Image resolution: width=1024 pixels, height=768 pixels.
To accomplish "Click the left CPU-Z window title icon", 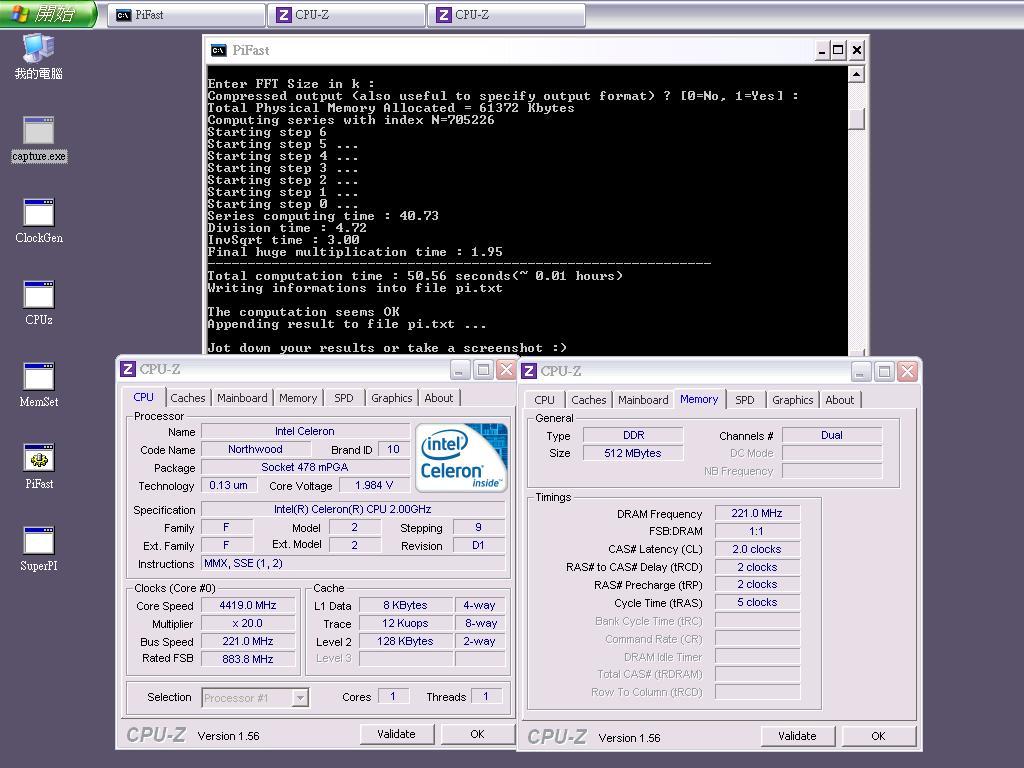I will coord(128,370).
